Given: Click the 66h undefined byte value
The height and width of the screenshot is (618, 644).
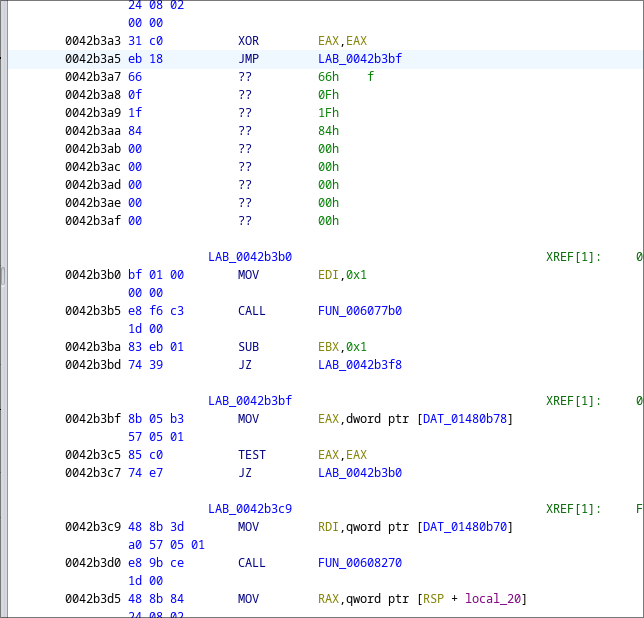Looking at the screenshot, I should 328,77.
